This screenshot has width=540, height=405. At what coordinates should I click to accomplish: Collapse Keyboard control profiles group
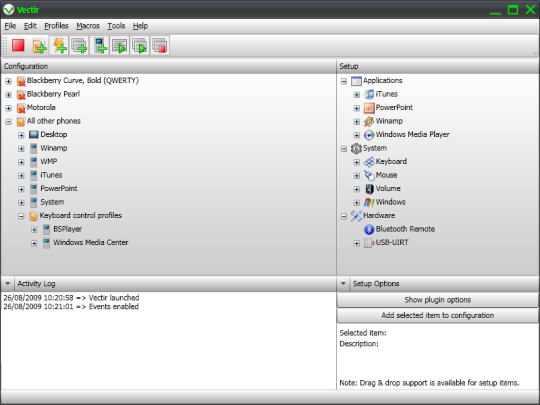(x=21, y=216)
